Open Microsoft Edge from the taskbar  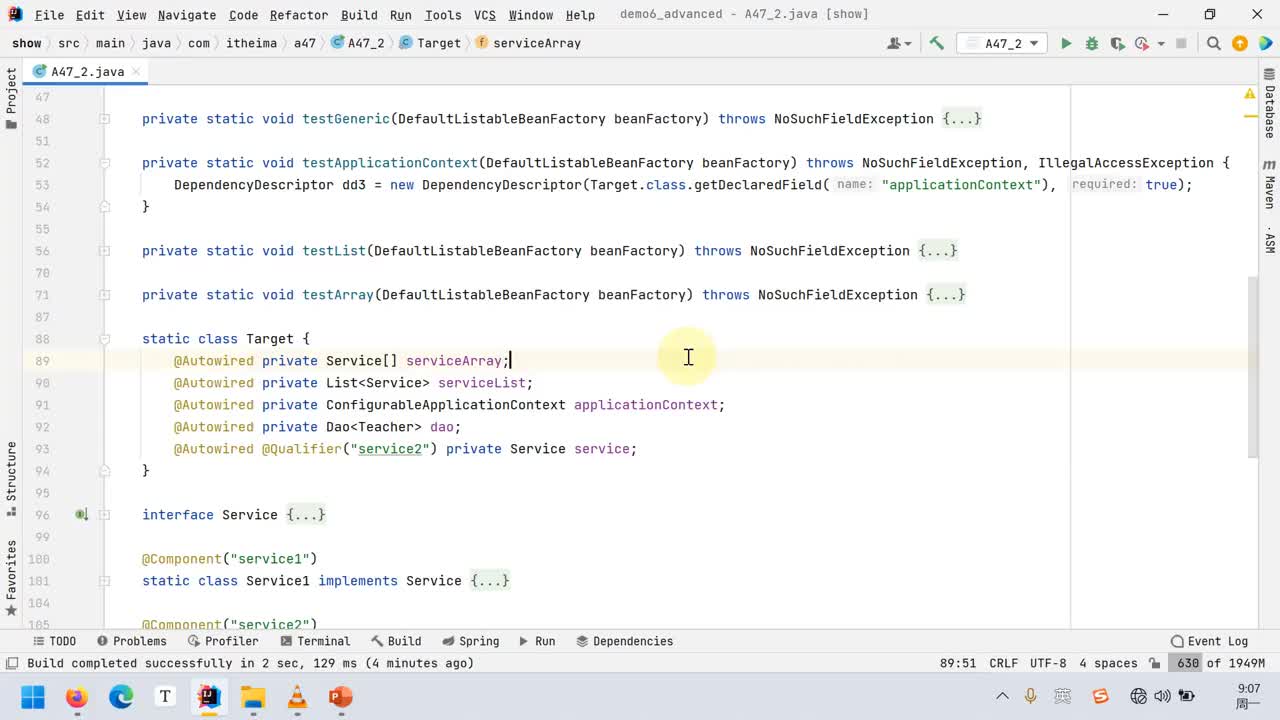tap(121, 697)
